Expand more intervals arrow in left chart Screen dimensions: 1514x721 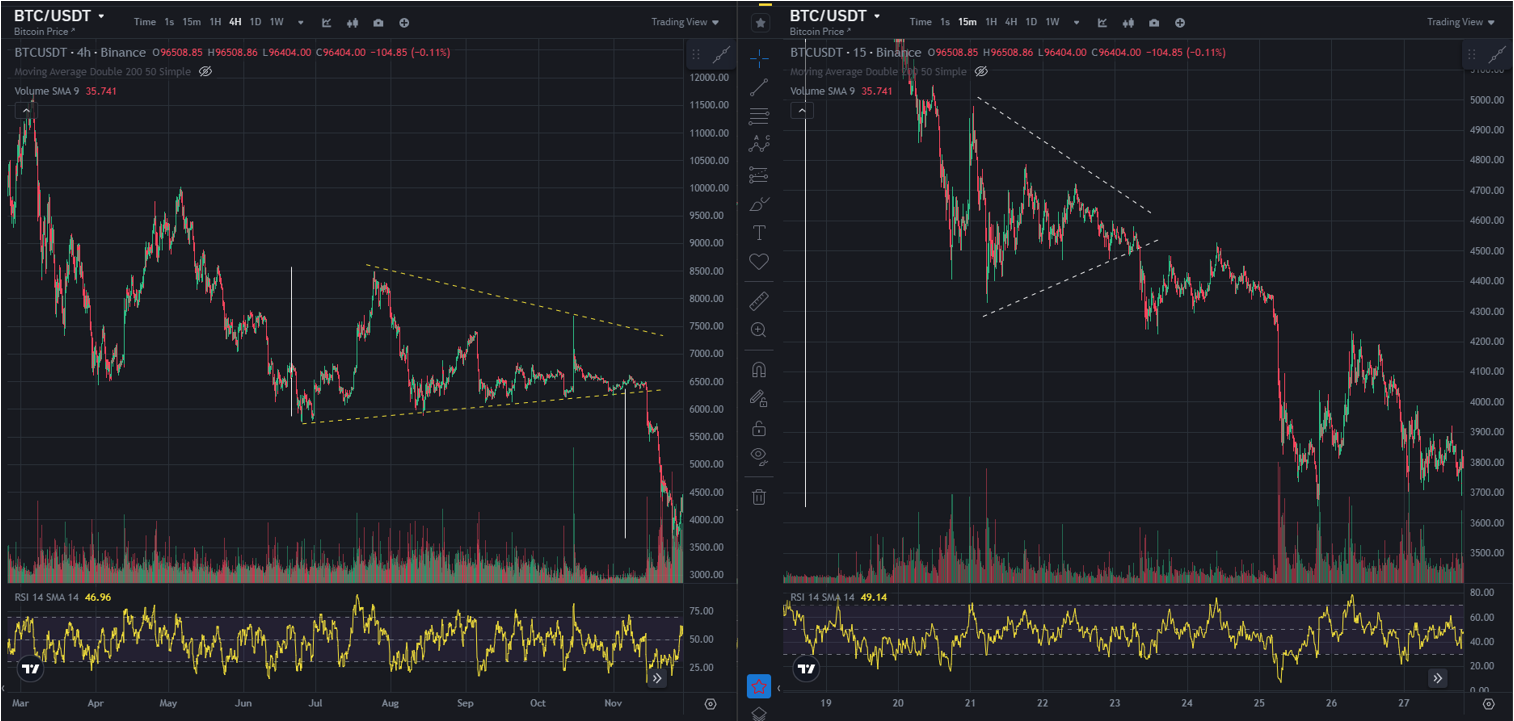click(x=301, y=22)
